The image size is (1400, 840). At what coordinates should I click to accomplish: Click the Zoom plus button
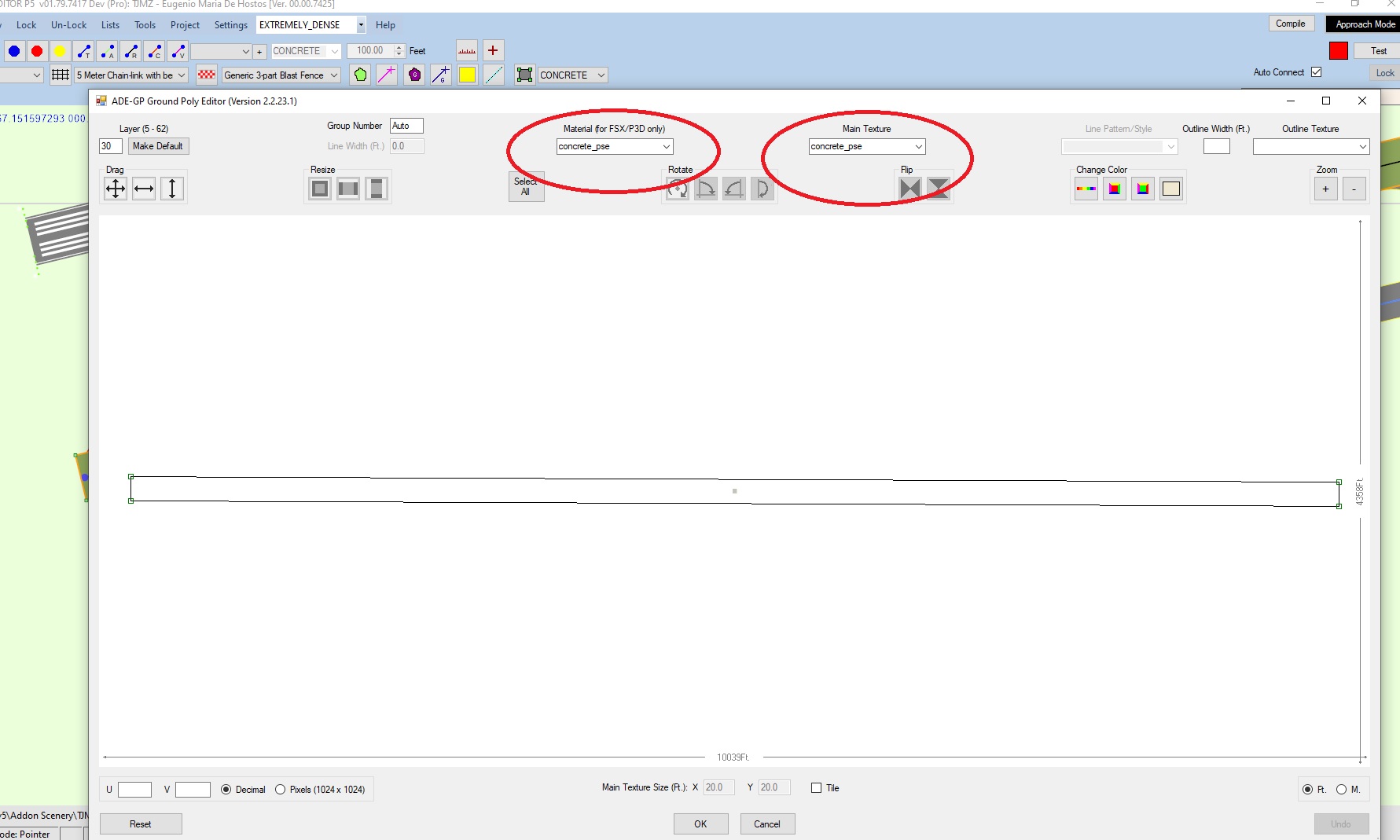click(x=1325, y=189)
